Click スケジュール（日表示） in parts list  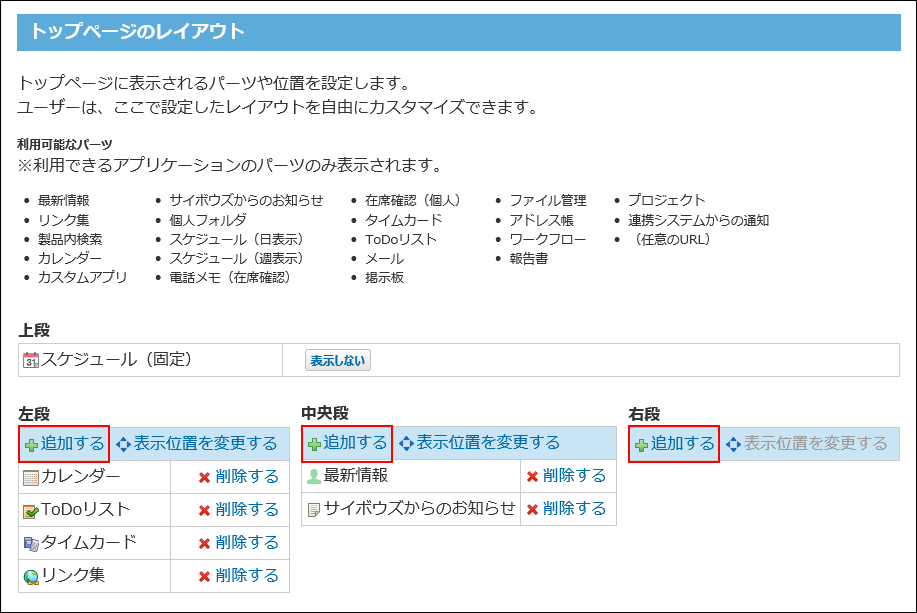[239, 239]
